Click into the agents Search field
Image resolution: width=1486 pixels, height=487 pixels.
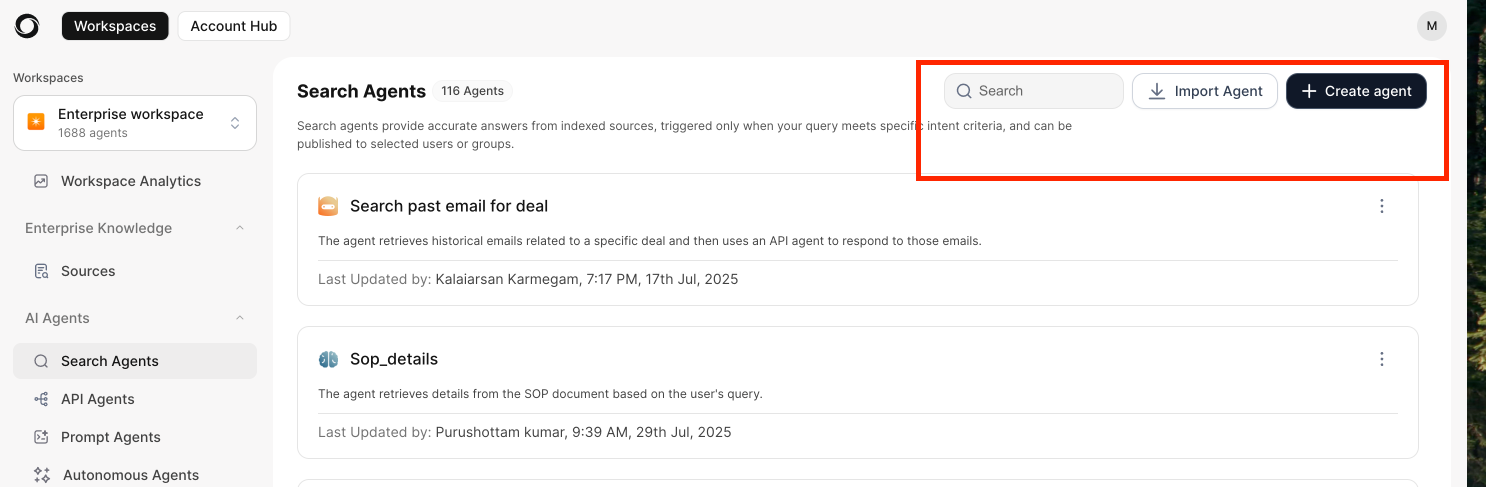click(x=1034, y=91)
